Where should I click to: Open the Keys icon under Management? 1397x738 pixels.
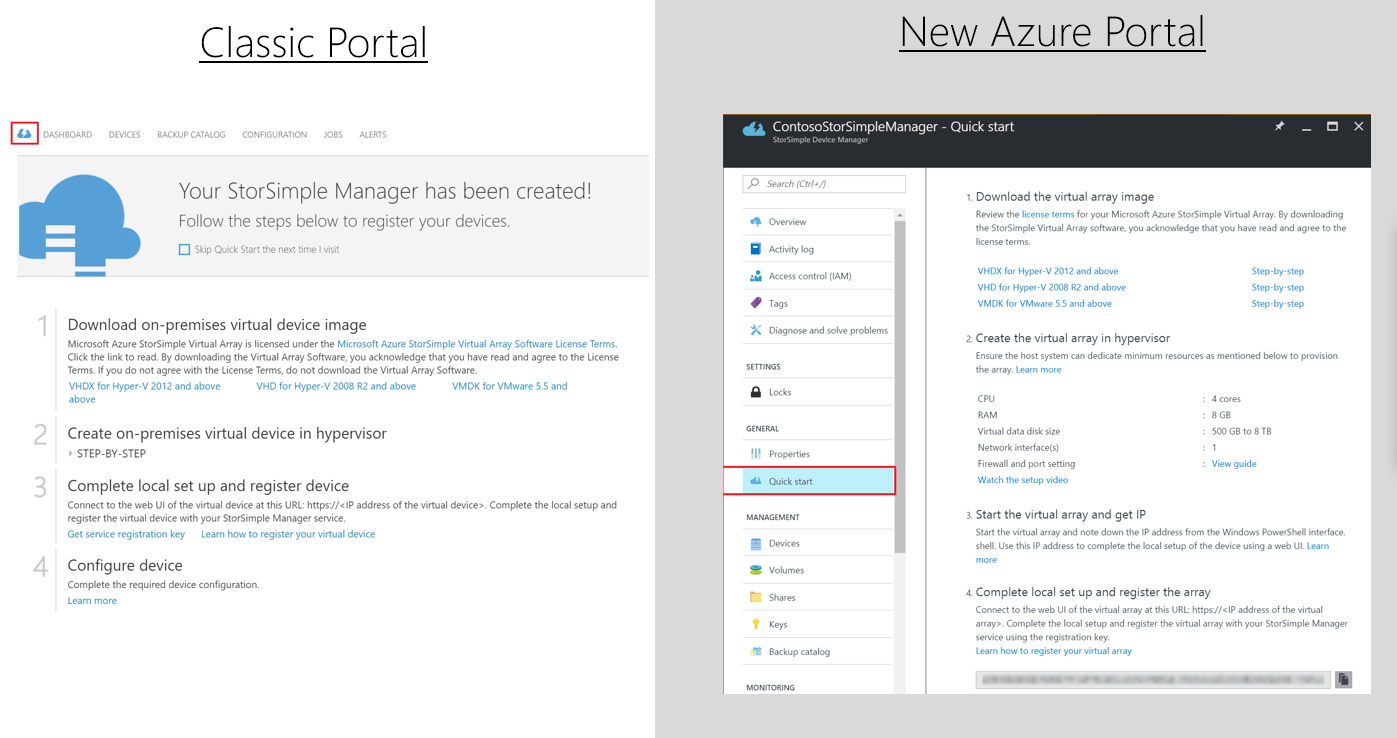[x=756, y=624]
